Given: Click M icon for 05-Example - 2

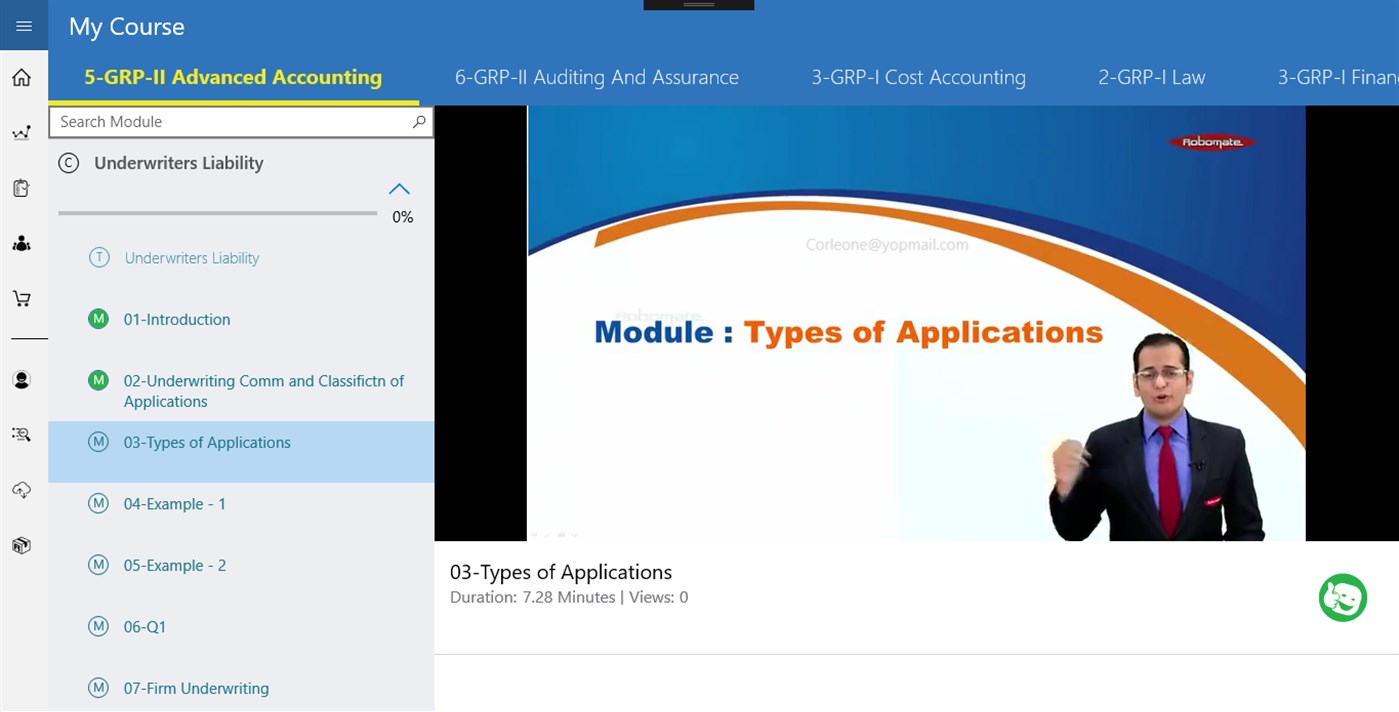Looking at the screenshot, I should click(98, 565).
